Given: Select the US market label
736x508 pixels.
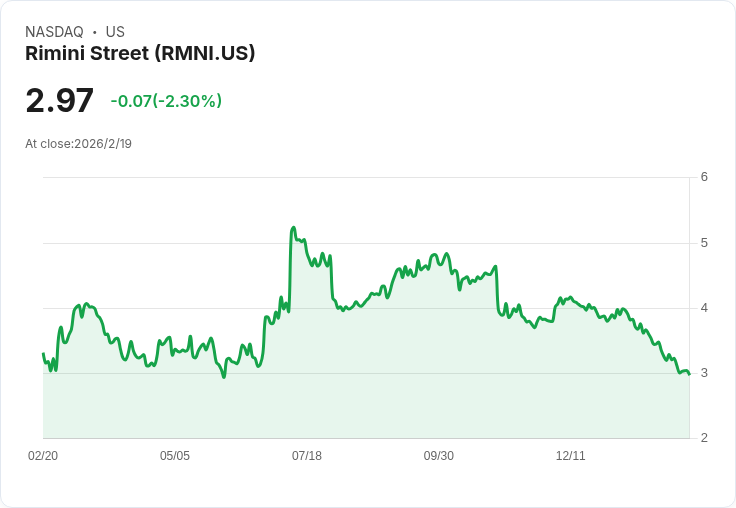Looking at the screenshot, I should click(x=115, y=32).
